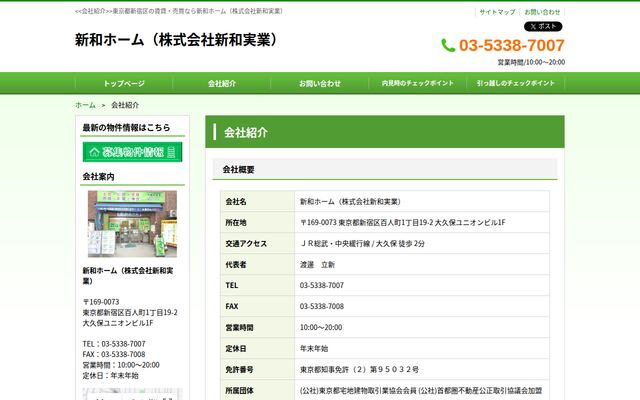Click the 定休日 table label
The width and height of the screenshot is (640, 400).
[236, 349]
